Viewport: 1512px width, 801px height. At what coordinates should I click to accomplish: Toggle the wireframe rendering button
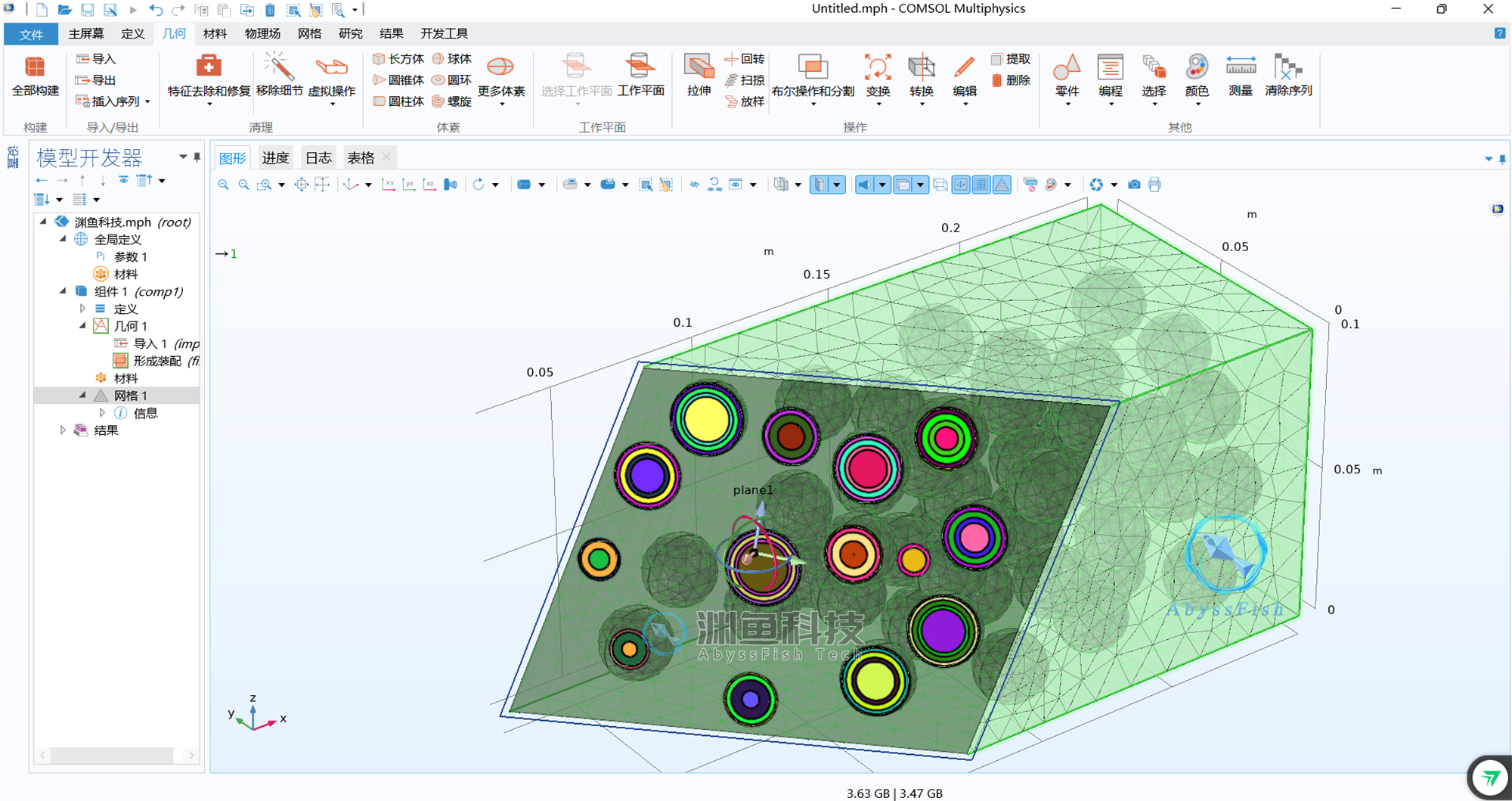[940, 185]
